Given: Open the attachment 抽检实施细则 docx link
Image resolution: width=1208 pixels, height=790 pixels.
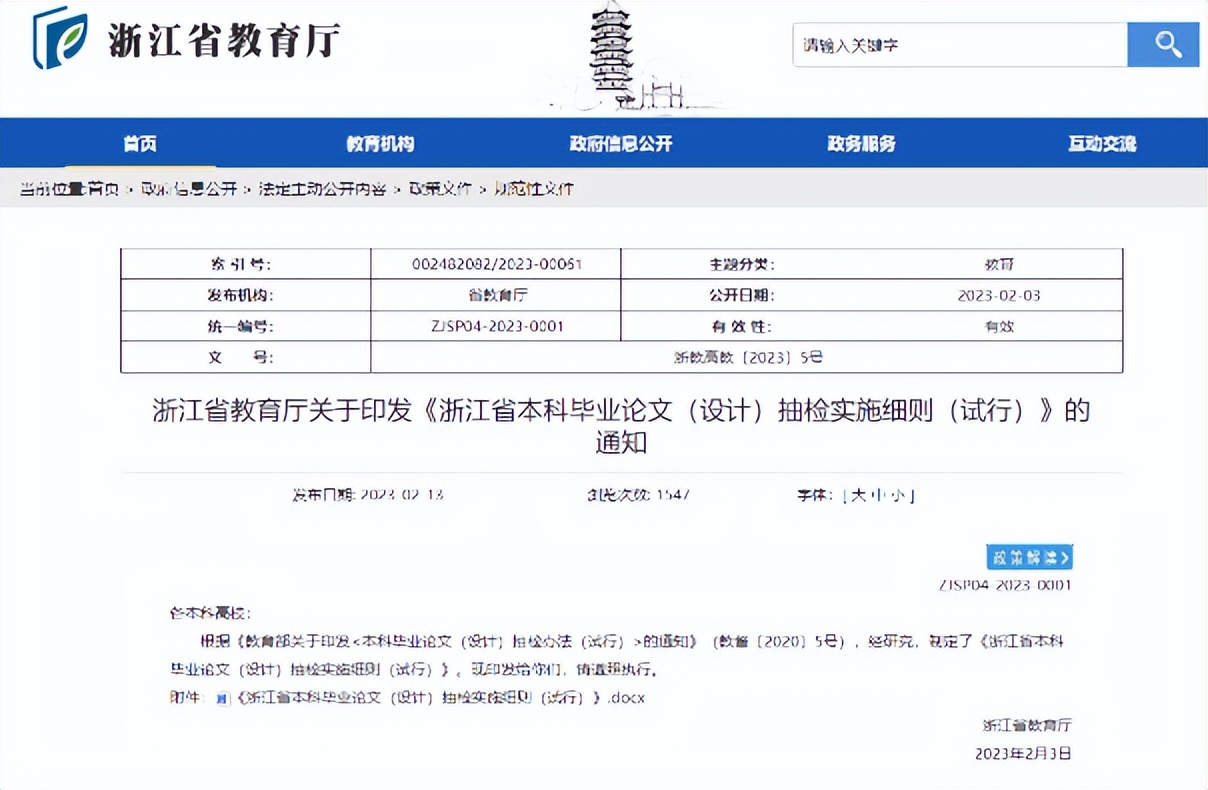Looking at the screenshot, I should click(x=440, y=699).
